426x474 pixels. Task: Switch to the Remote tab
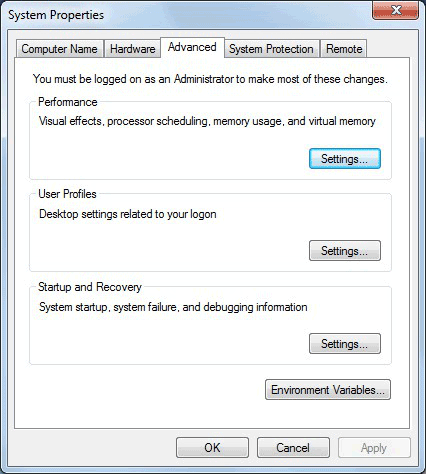coord(344,49)
